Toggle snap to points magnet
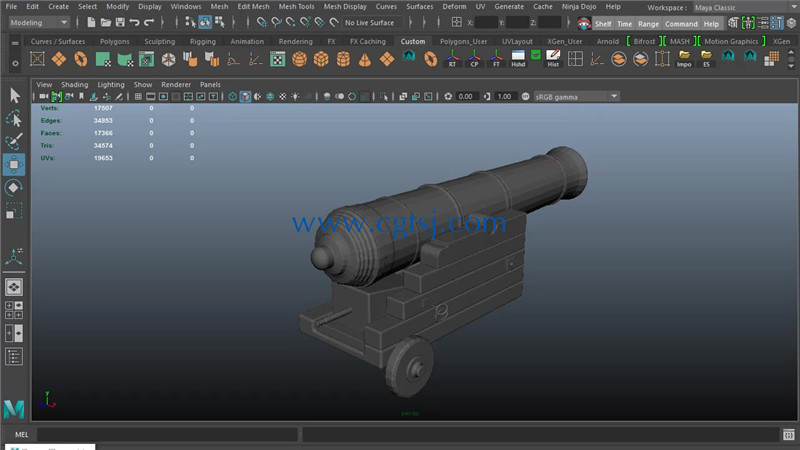 290,22
